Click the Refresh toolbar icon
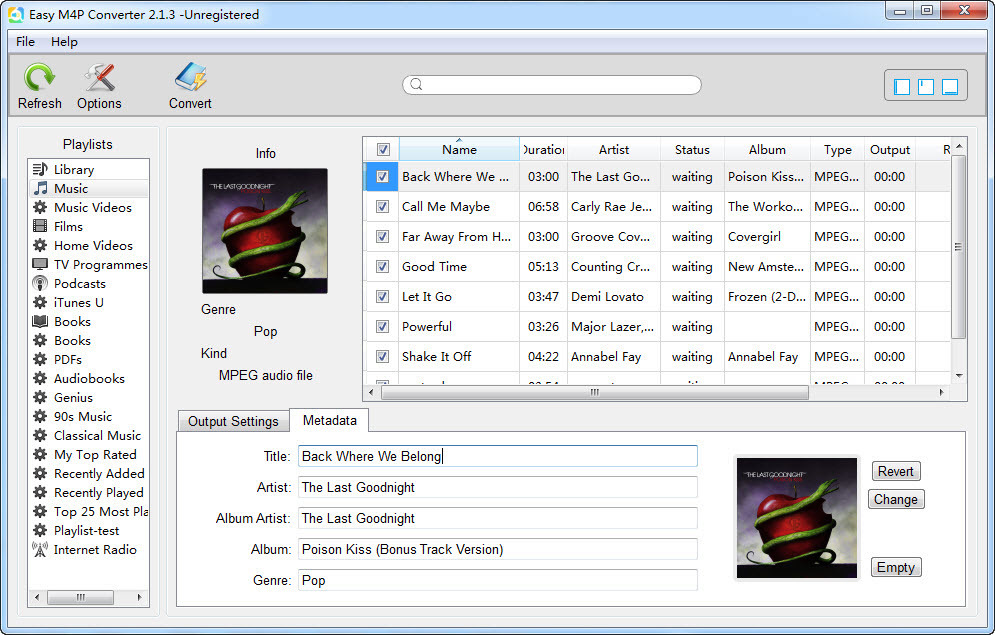Viewport: 995px width, 635px height. click(x=40, y=79)
